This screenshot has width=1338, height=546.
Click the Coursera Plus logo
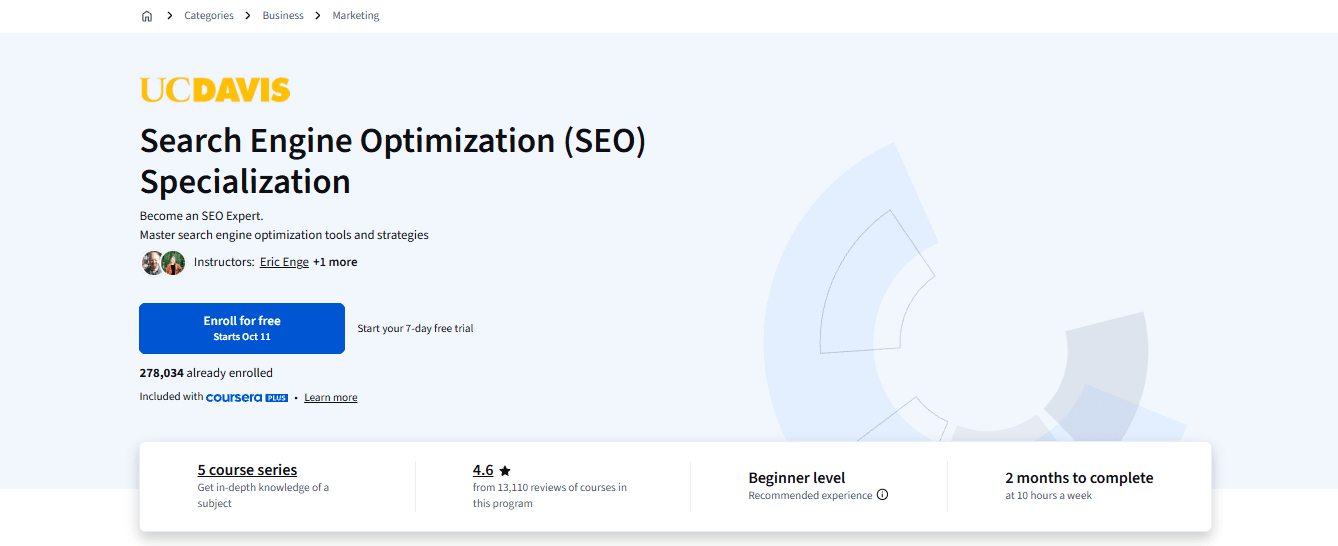[247, 397]
